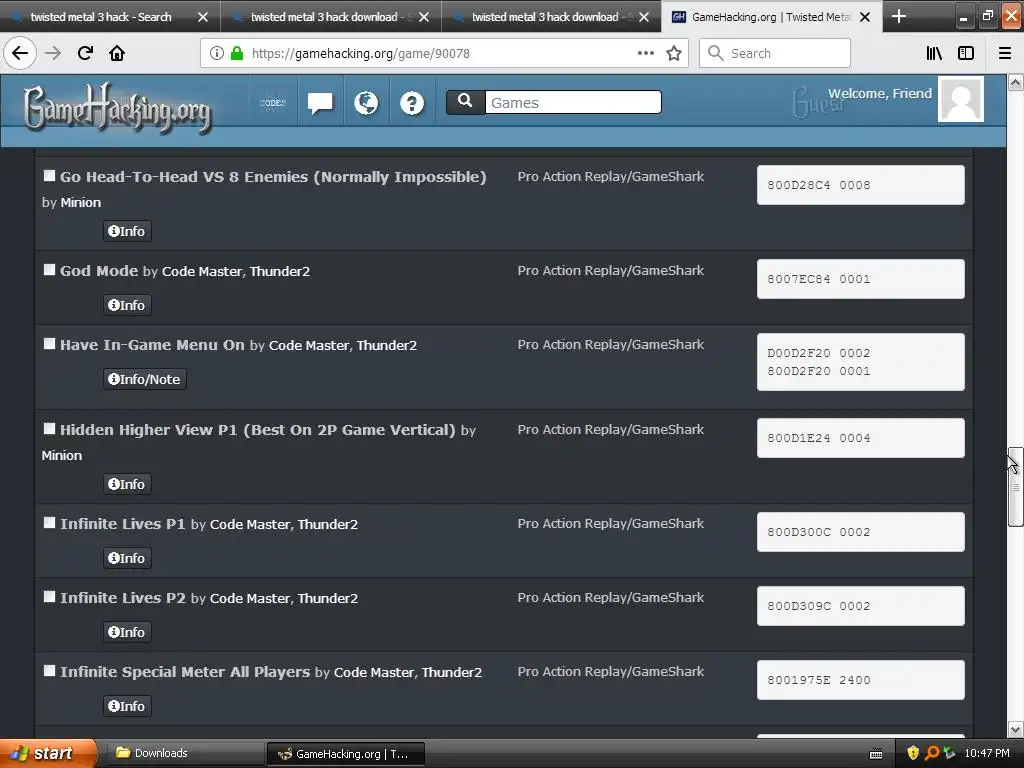The width and height of the screenshot is (1024, 768).
Task: Close the GameHacking.org tab
Action: (865, 17)
